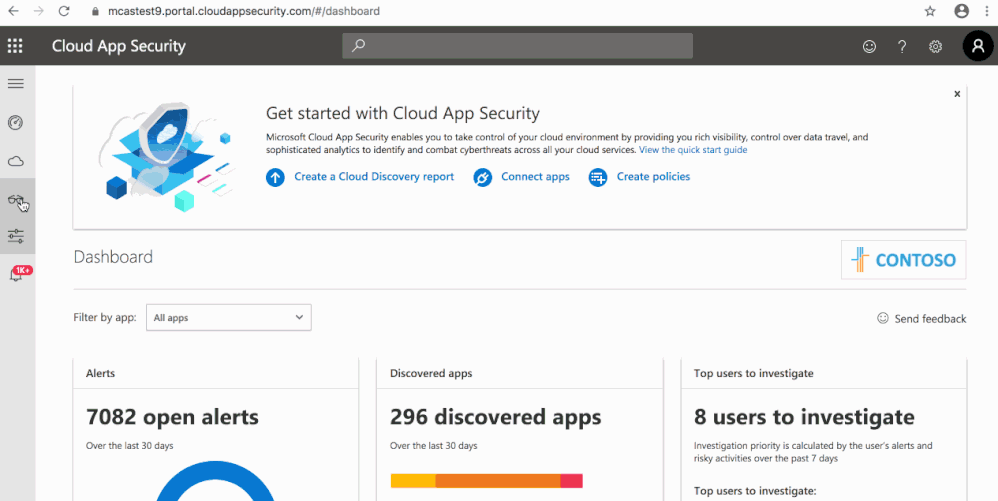This screenshot has height=501, width=998.
Task: Open the Help question mark icon
Action: coord(902,46)
